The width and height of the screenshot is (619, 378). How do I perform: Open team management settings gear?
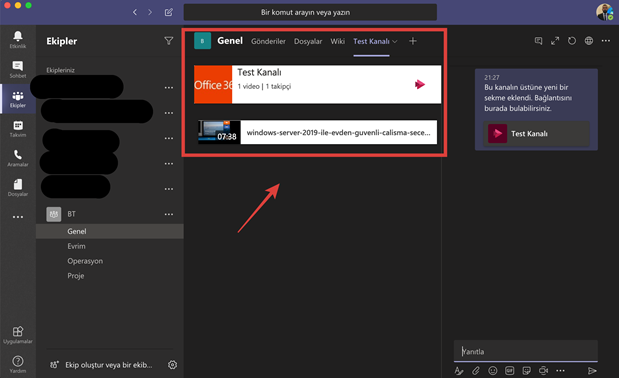point(173,365)
